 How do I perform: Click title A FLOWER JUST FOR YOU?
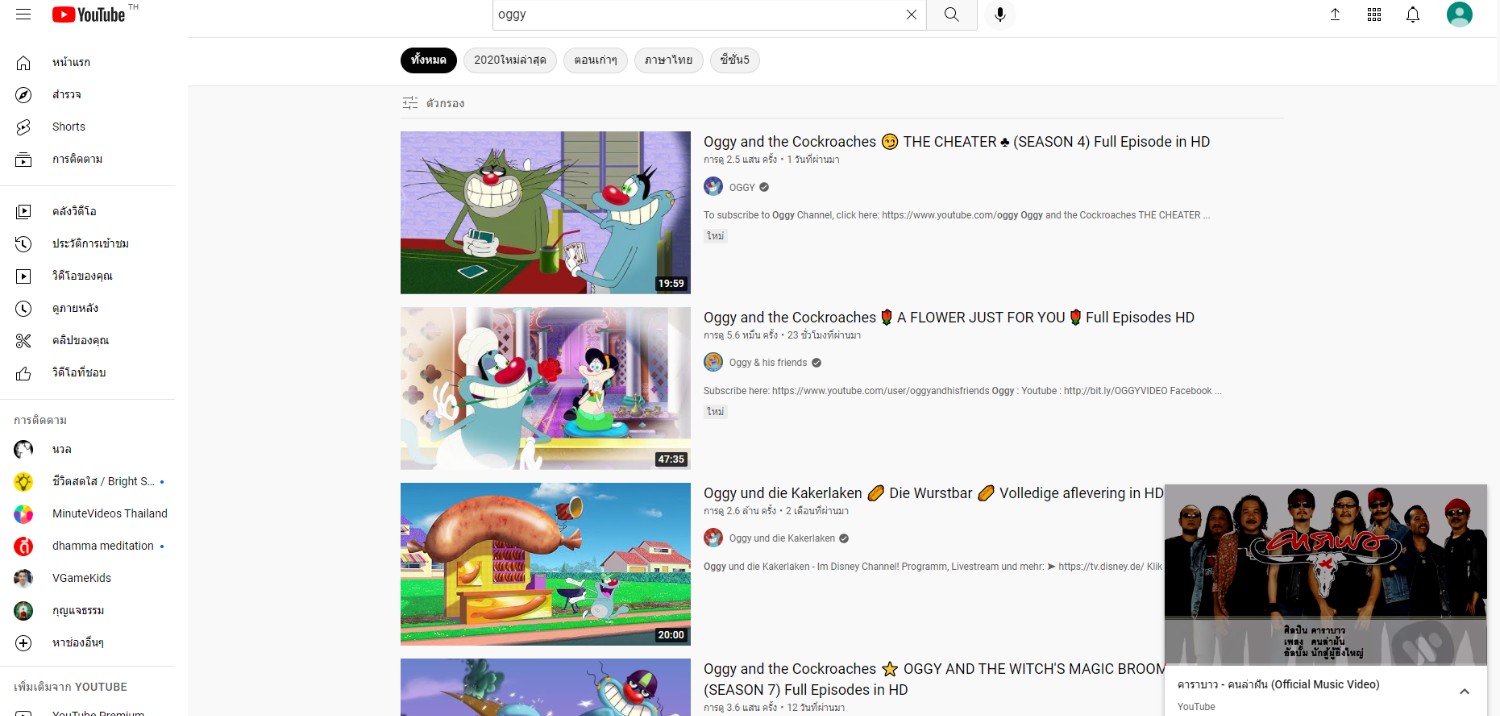[x=949, y=318]
